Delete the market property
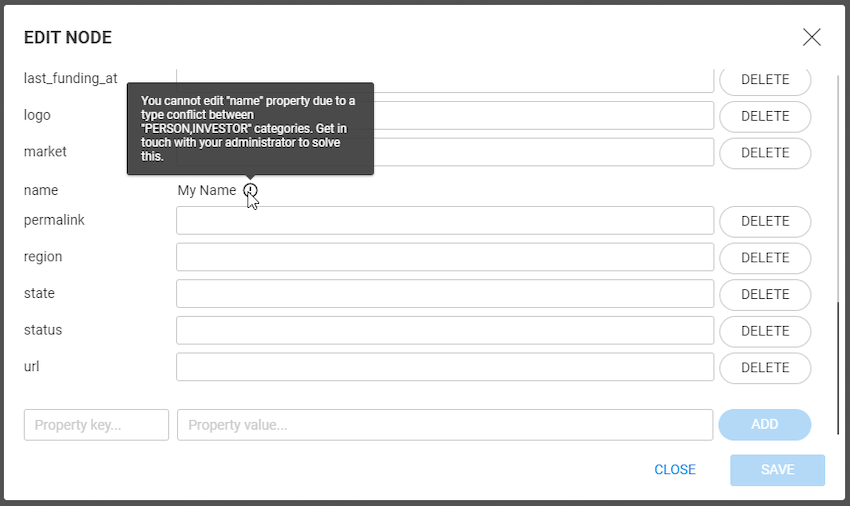The image size is (850, 506). click(x=765, y=153)
